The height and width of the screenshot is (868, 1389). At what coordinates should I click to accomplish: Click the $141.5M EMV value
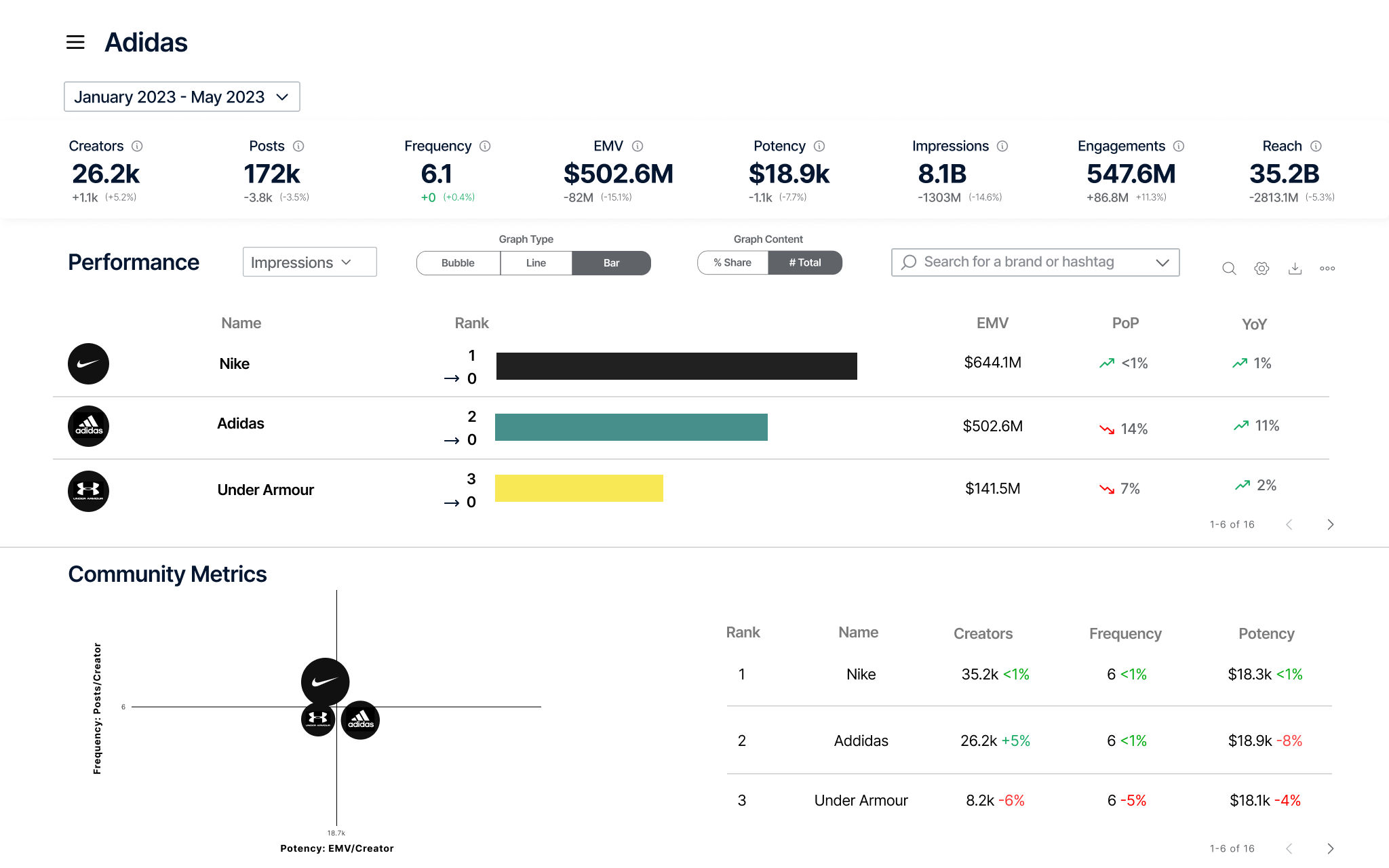[x=993, y=489]
